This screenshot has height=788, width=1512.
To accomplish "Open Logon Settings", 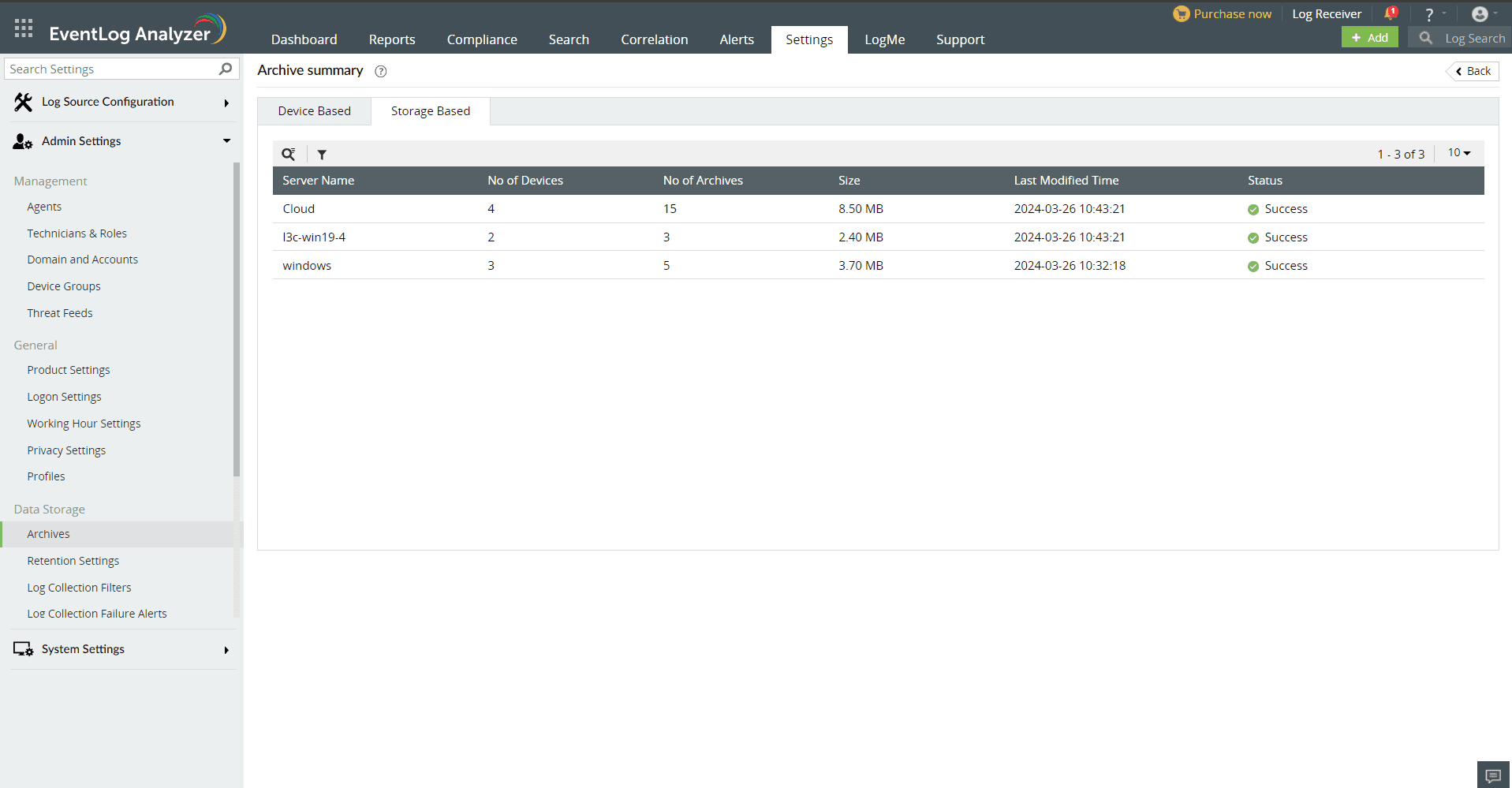I will [x=65, y=397].
